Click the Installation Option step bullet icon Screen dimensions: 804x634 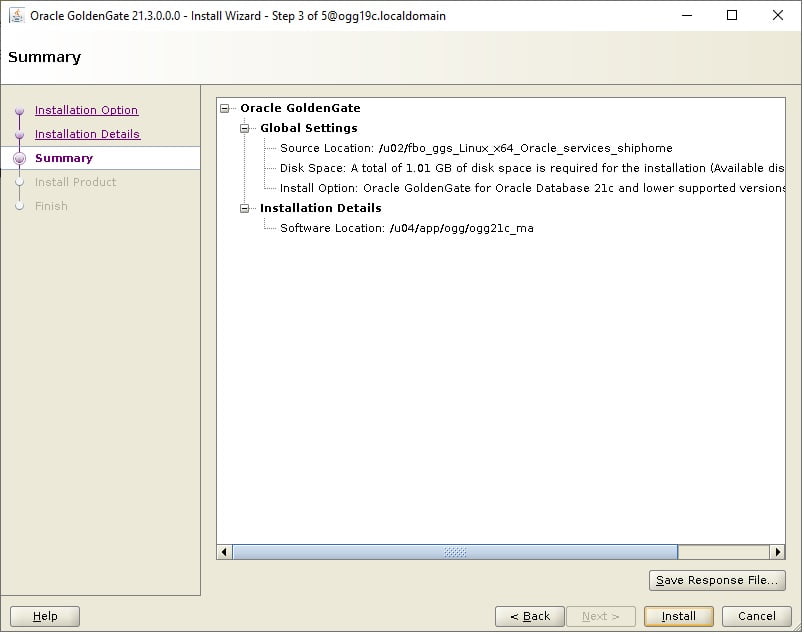(x=19, y=110)
